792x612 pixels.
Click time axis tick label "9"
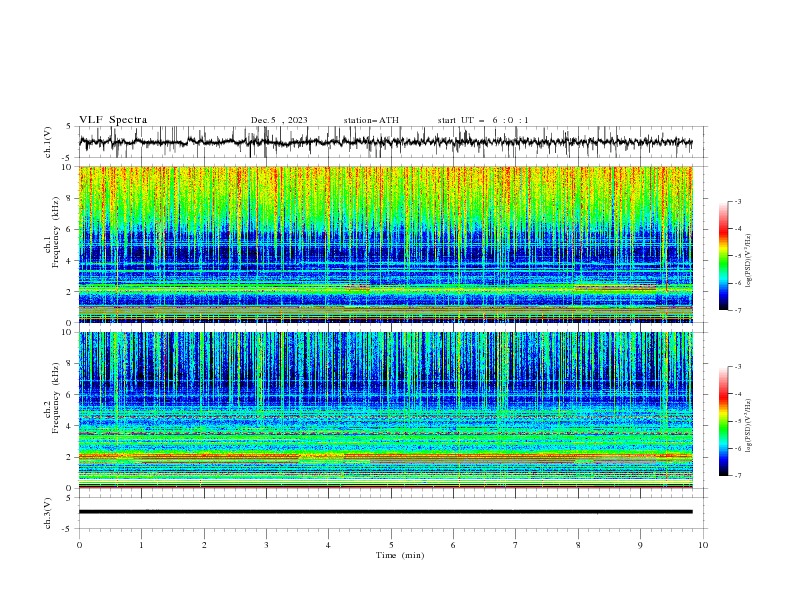point(640,545)
